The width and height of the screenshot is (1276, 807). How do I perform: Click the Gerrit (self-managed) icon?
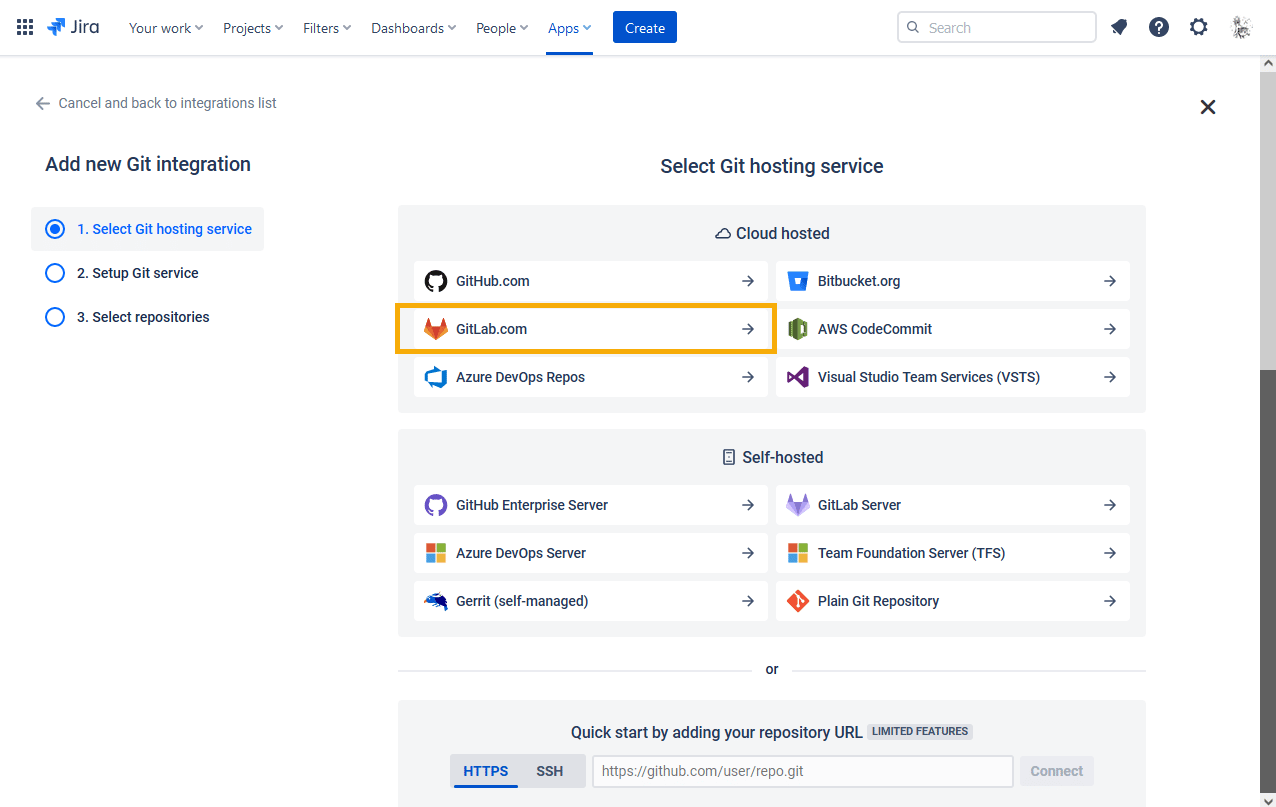pyautogui.click(x=435, y=601)
